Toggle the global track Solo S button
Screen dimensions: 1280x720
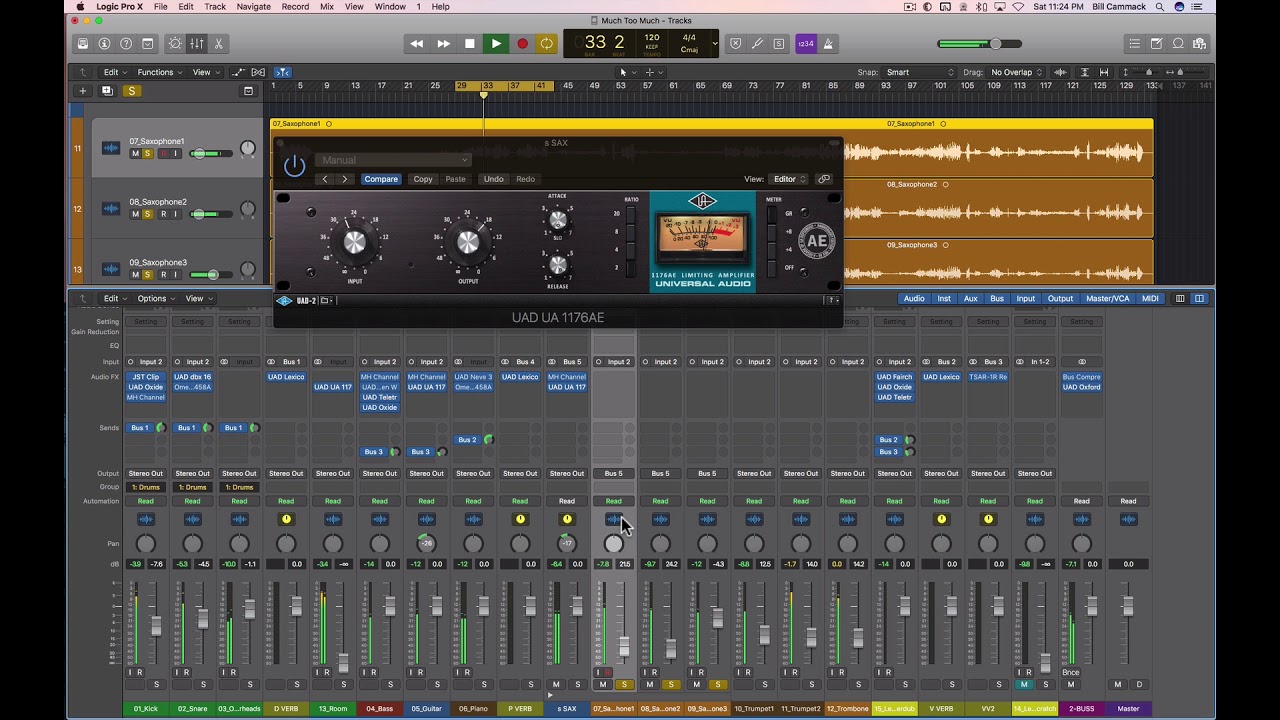(x=131, y=91)
